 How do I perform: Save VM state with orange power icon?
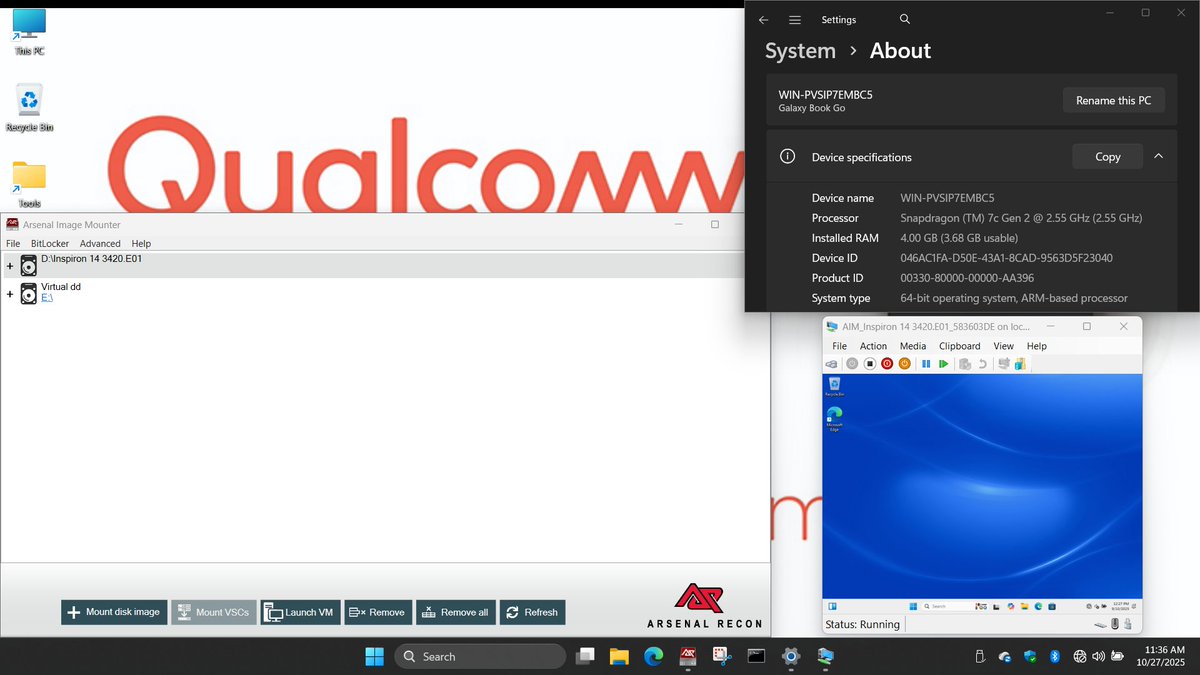pyautogui.click(x=904, y=364)
